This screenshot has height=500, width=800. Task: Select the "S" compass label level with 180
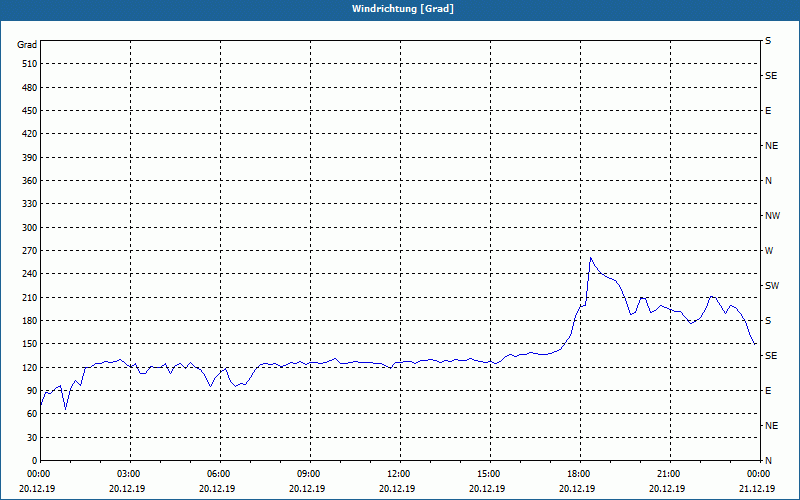coord(768,321)
